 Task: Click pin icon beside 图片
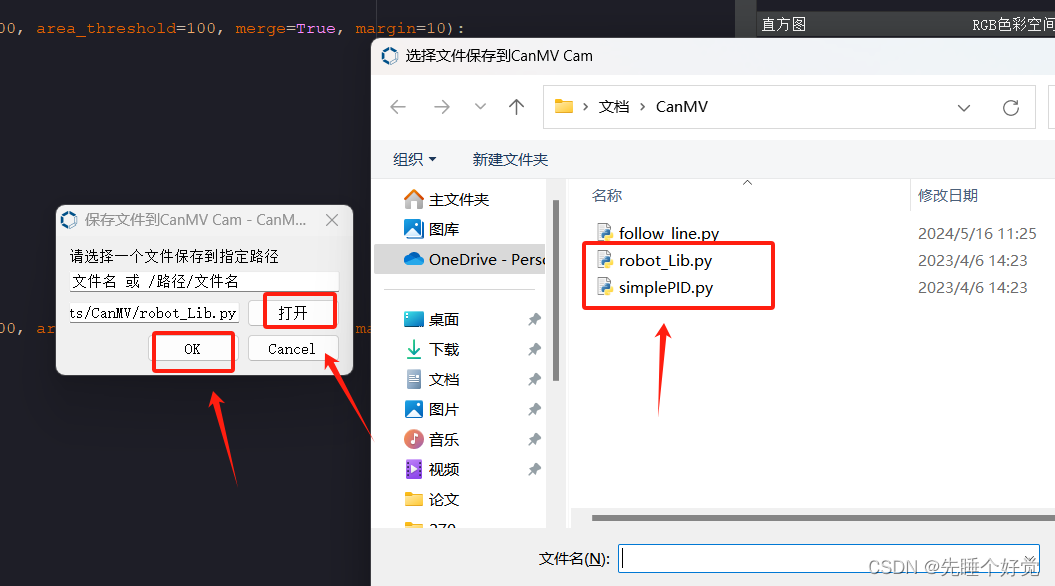[534, 409]
